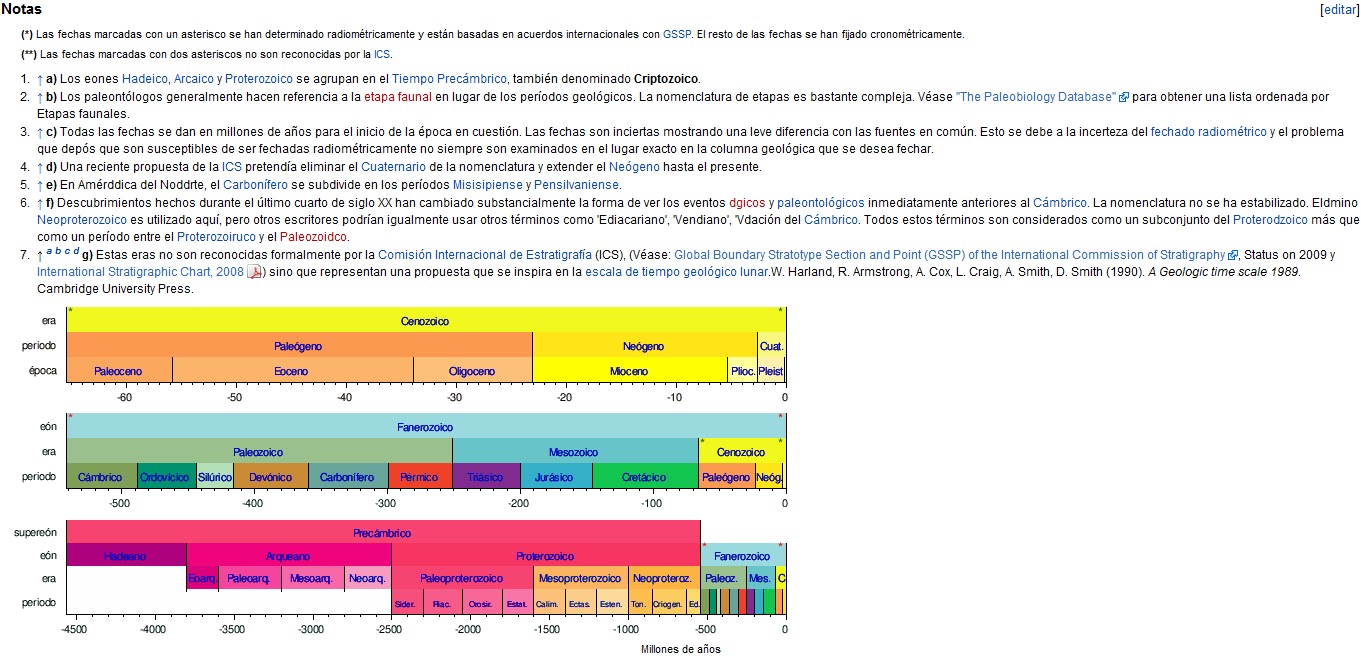Click external-link icon after Commission of Stratigraphy link
The width and height of the screenshot is (1361, 661).
(x=1233, y=255)
